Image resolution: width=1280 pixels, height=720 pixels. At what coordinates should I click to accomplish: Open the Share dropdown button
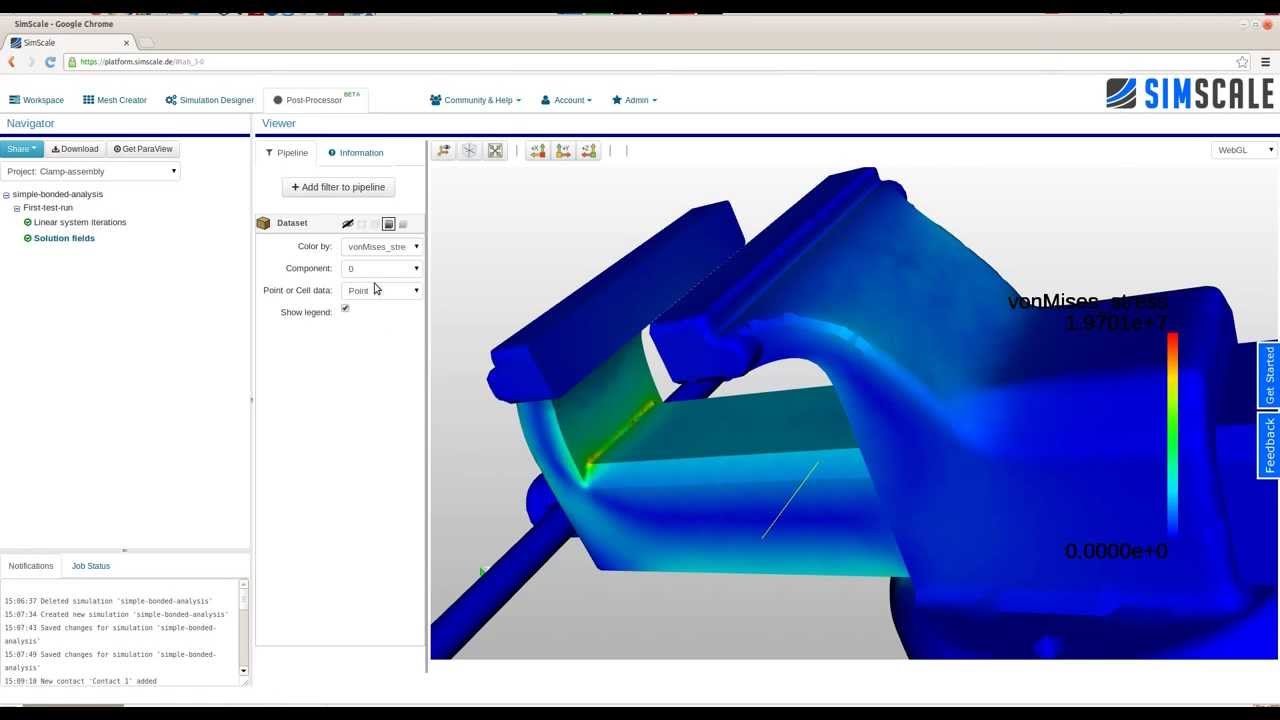coord(22,149)
